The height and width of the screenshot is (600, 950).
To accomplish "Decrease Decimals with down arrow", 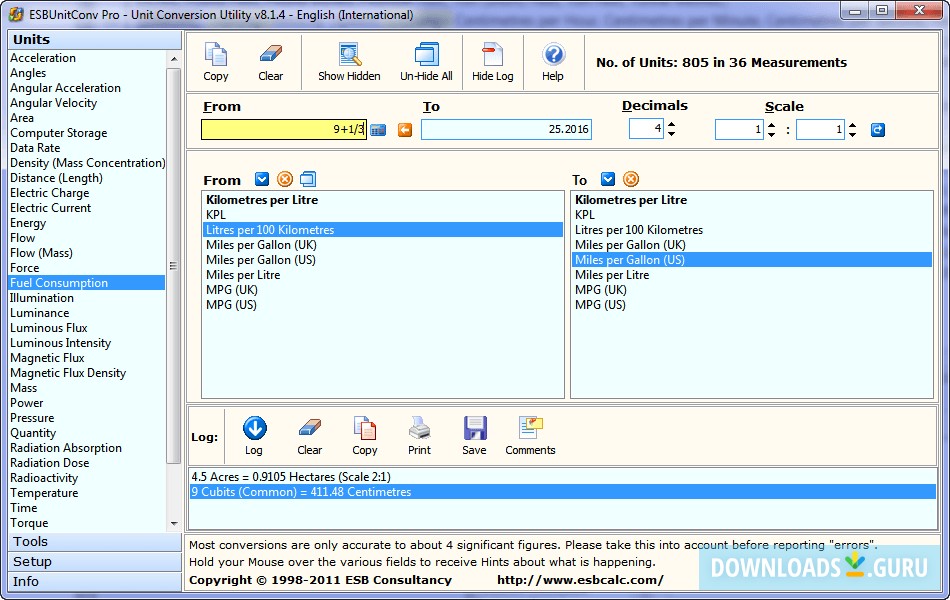I will click(x=671, y=134).
